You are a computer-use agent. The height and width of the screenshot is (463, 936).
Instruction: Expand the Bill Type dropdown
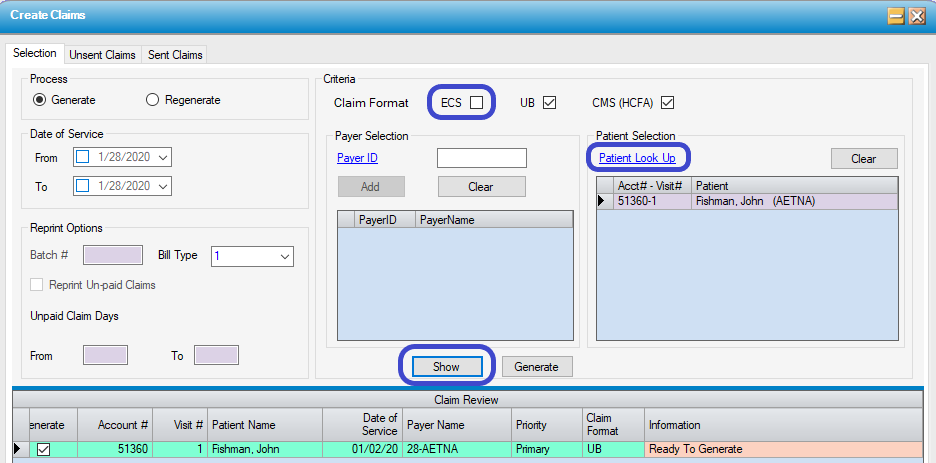click(x=284, y=256)
